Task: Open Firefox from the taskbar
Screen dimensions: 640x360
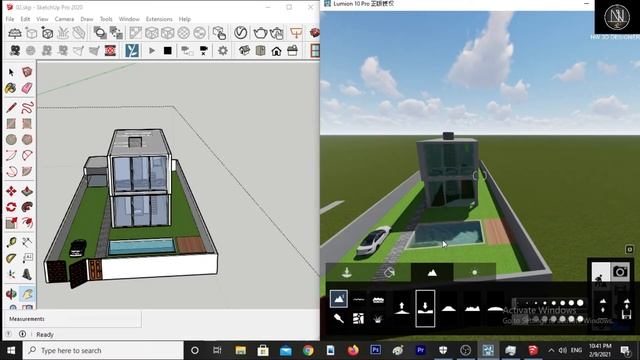Action: (x=353, y=350)
